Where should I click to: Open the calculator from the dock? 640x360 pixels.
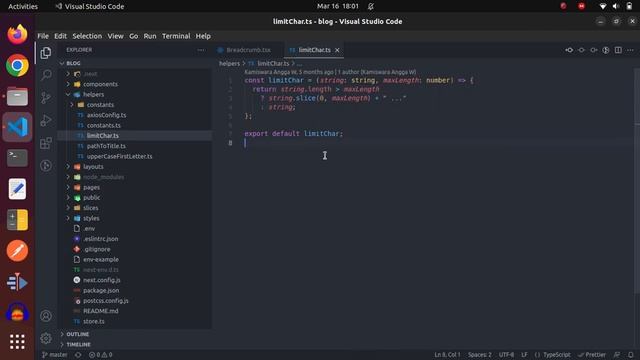(17, 220)
